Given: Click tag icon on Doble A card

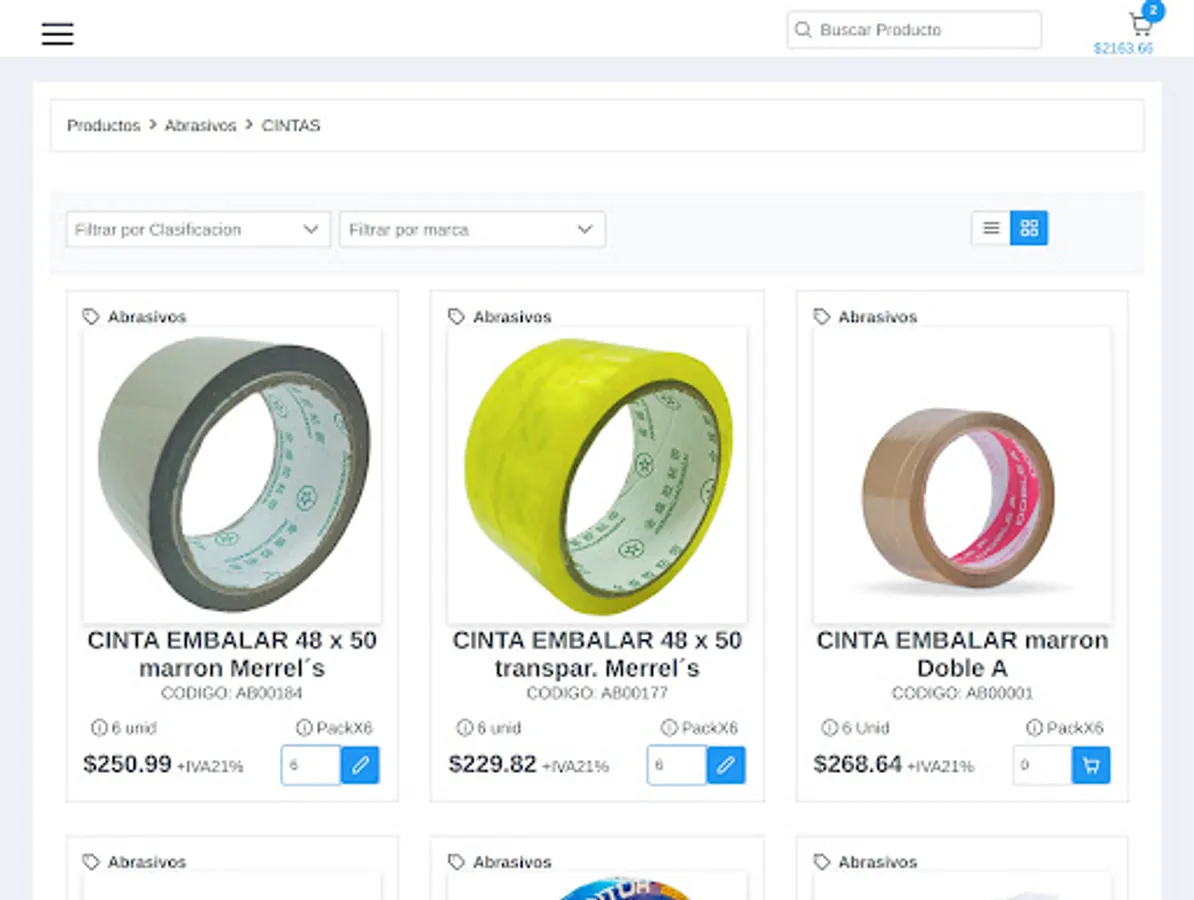Looking at the screenshot, I should click(822, 317).
